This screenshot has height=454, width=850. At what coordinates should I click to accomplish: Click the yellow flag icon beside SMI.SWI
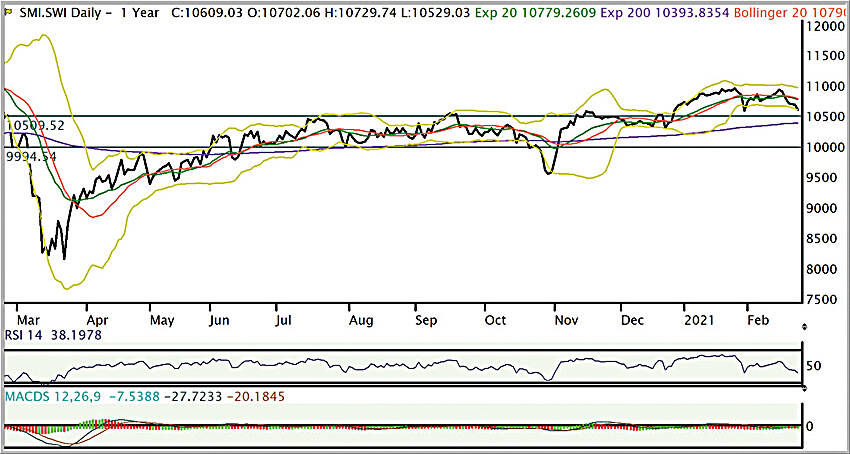(x=7, y=11)
